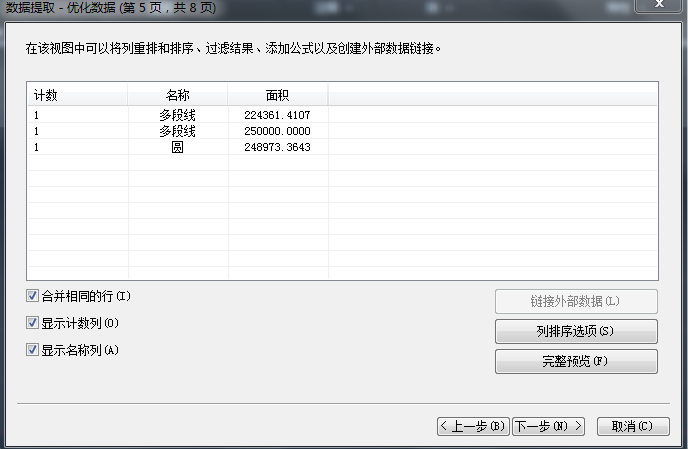
Task: Select the 圆 name cell
Action: [178, 147]
